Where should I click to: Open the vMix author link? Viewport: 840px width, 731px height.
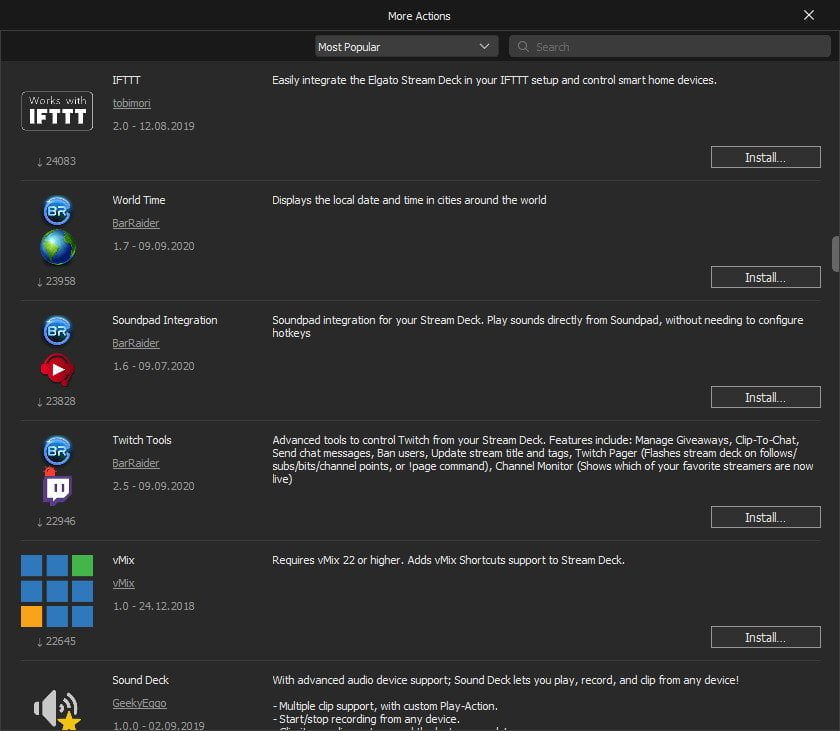click(123, 583)
